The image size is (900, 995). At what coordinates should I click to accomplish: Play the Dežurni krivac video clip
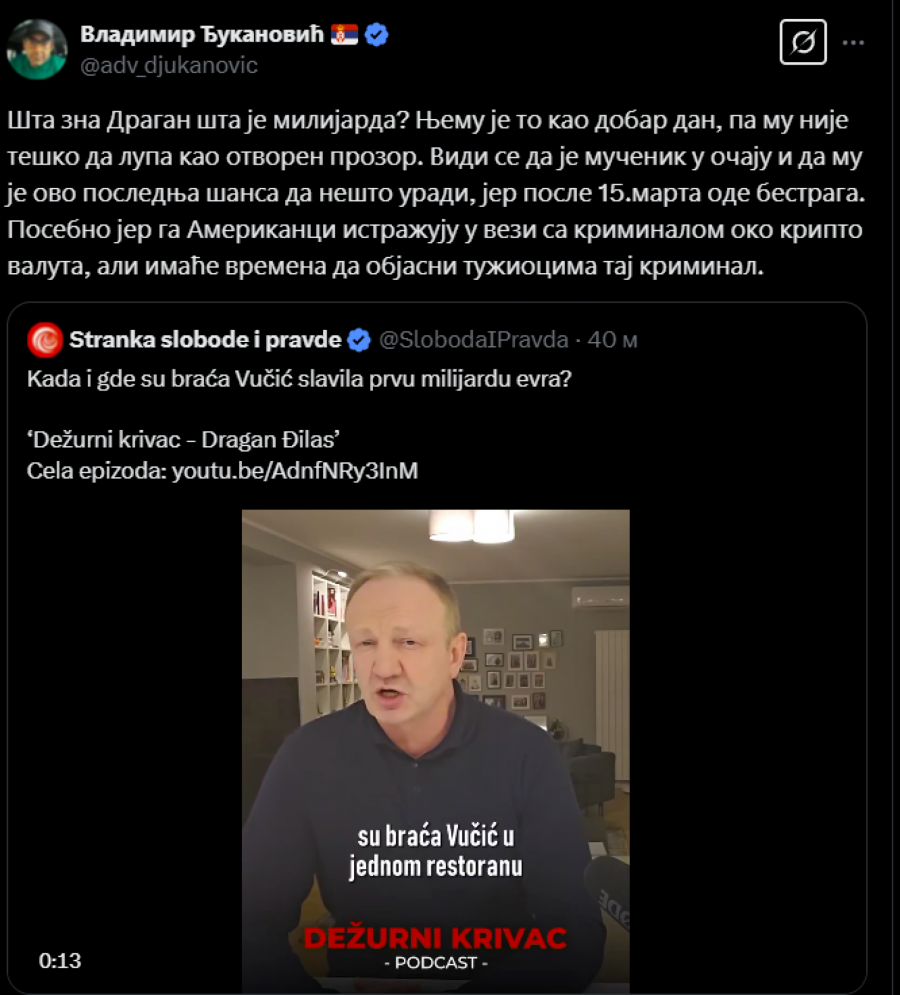[435, 749]
